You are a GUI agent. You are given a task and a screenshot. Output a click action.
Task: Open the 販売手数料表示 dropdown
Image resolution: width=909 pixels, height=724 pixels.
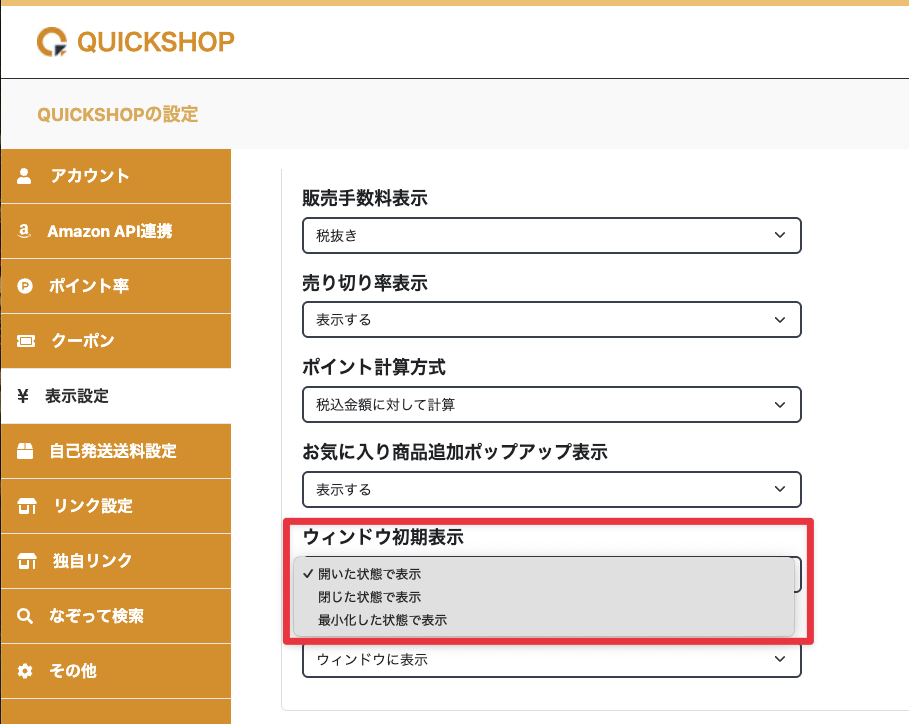coord(551,235)
